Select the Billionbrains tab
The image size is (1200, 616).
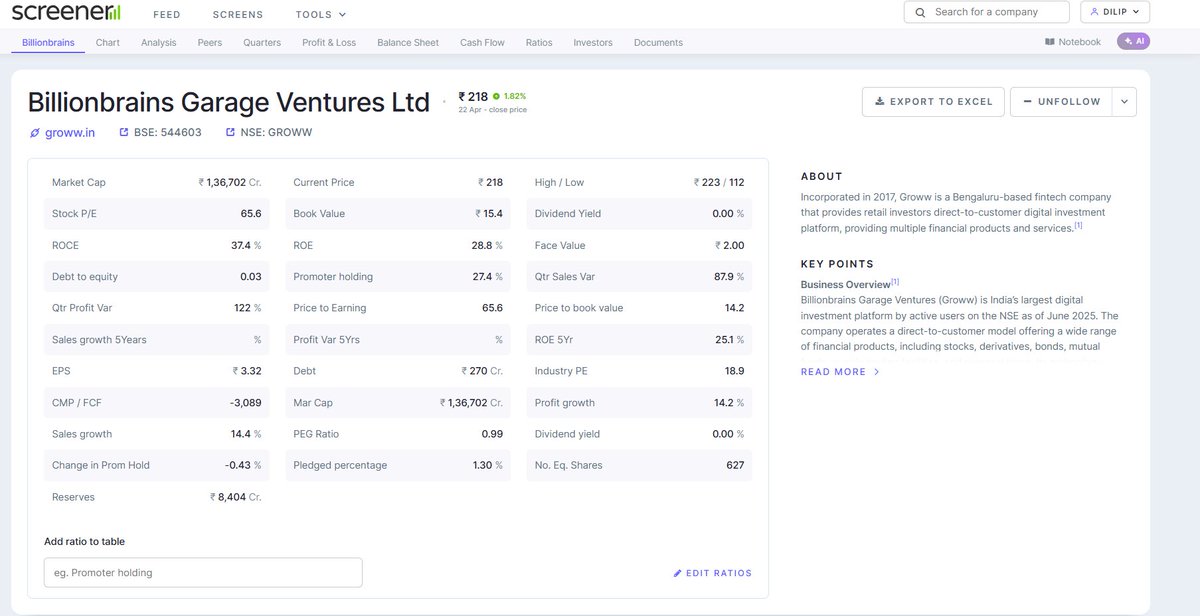coord(48,43)
